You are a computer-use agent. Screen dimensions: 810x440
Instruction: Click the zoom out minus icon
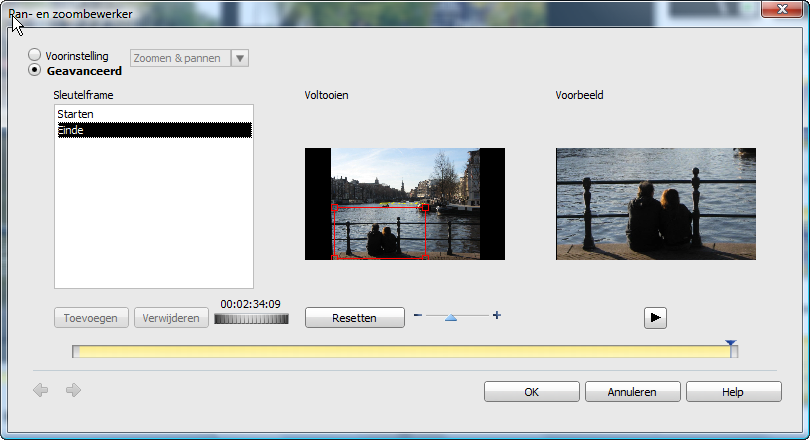[417, 316]
